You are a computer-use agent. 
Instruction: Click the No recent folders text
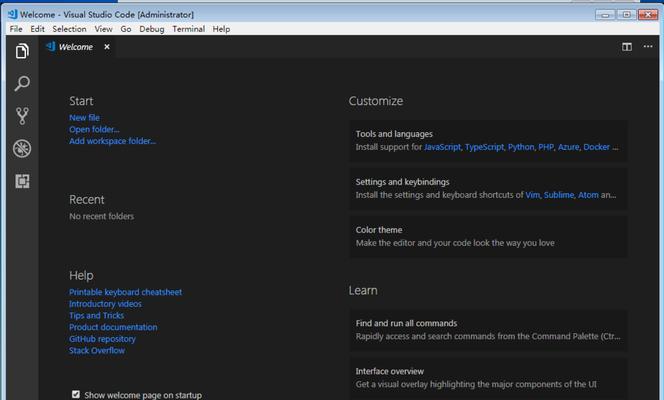[102, 216]
